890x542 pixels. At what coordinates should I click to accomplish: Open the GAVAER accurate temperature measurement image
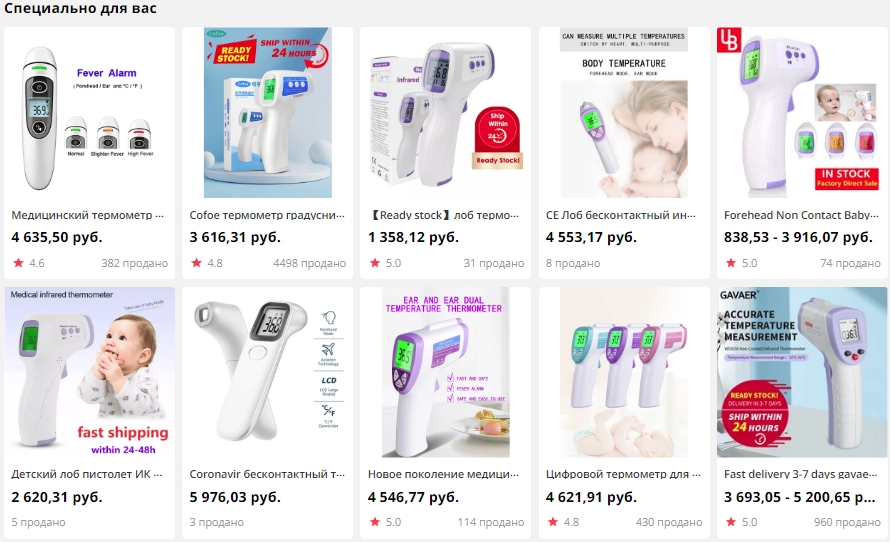[802, 372]
